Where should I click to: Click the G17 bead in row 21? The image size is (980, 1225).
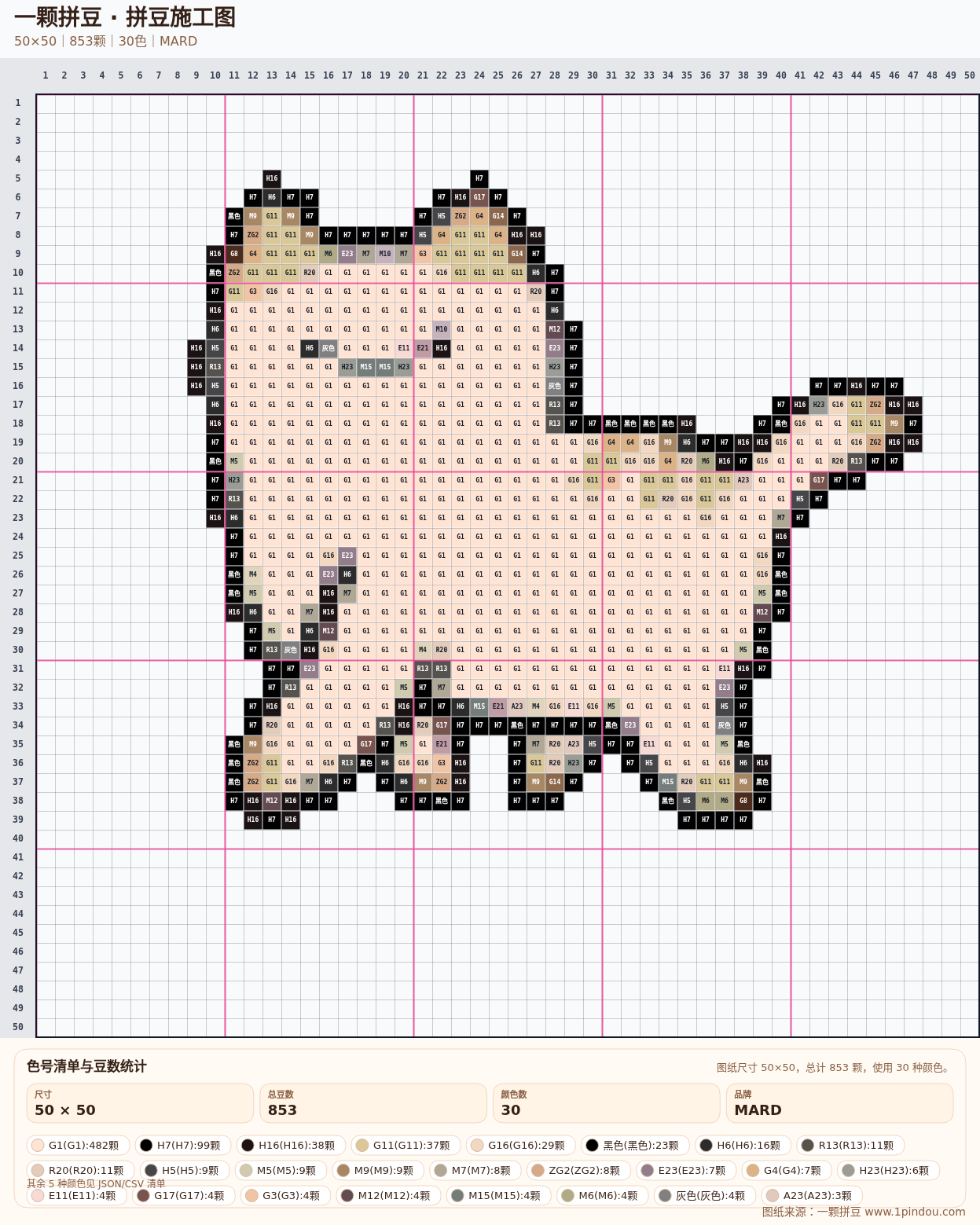(819, 480)
